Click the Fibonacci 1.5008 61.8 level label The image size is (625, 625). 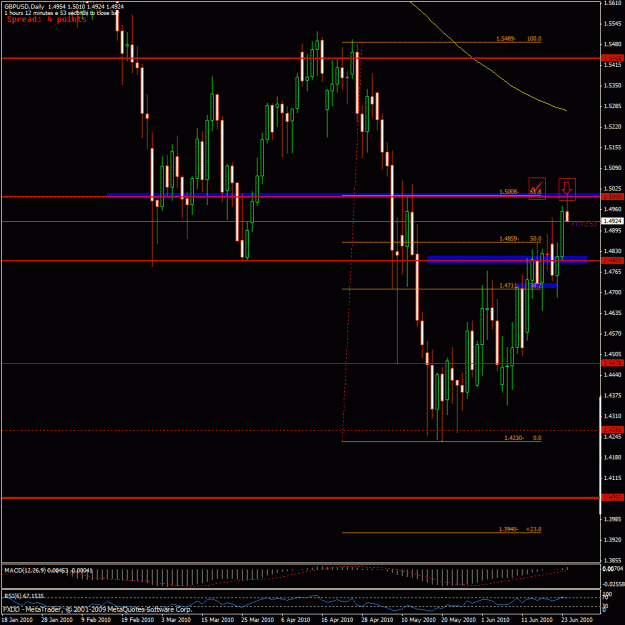coord(520,192)
